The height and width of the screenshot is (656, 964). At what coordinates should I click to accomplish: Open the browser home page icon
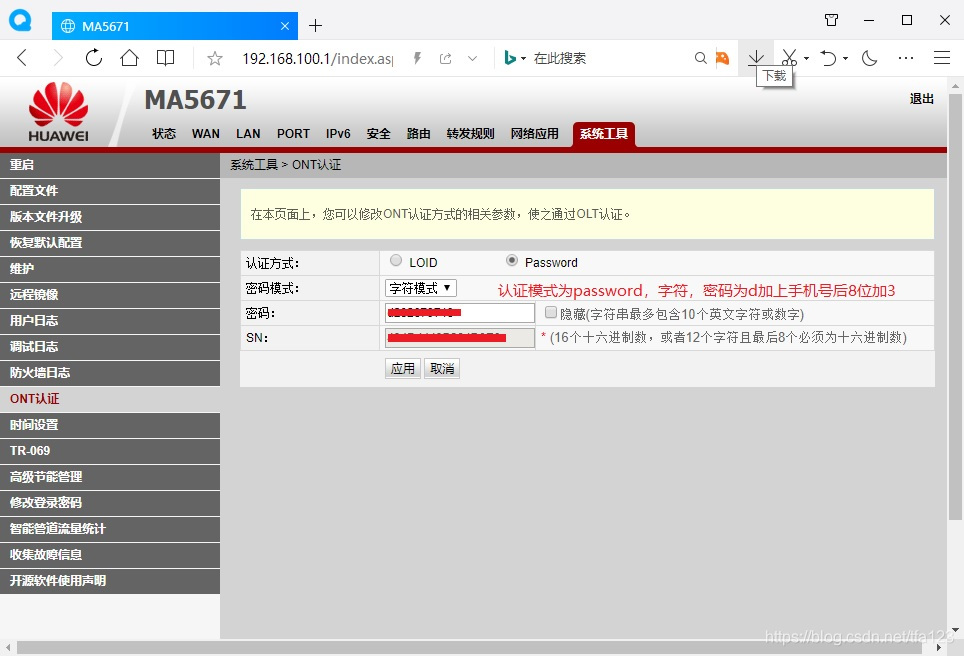coord(129,58)
